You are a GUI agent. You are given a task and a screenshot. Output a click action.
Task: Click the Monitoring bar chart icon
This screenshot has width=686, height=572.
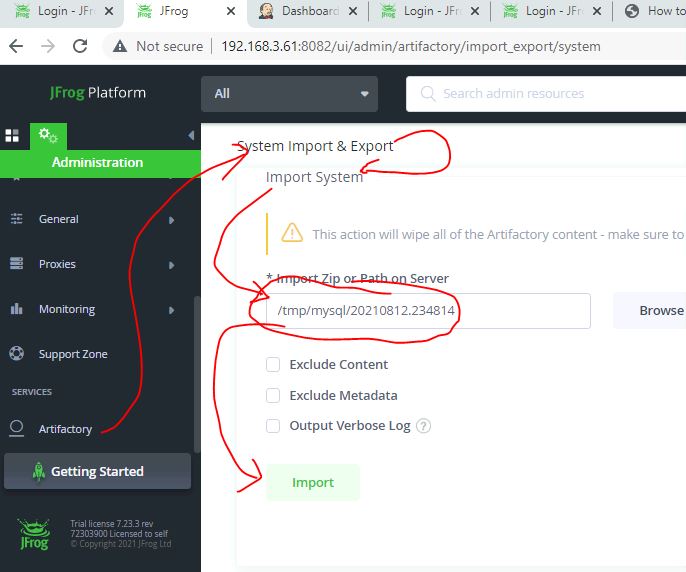(17, 309)
